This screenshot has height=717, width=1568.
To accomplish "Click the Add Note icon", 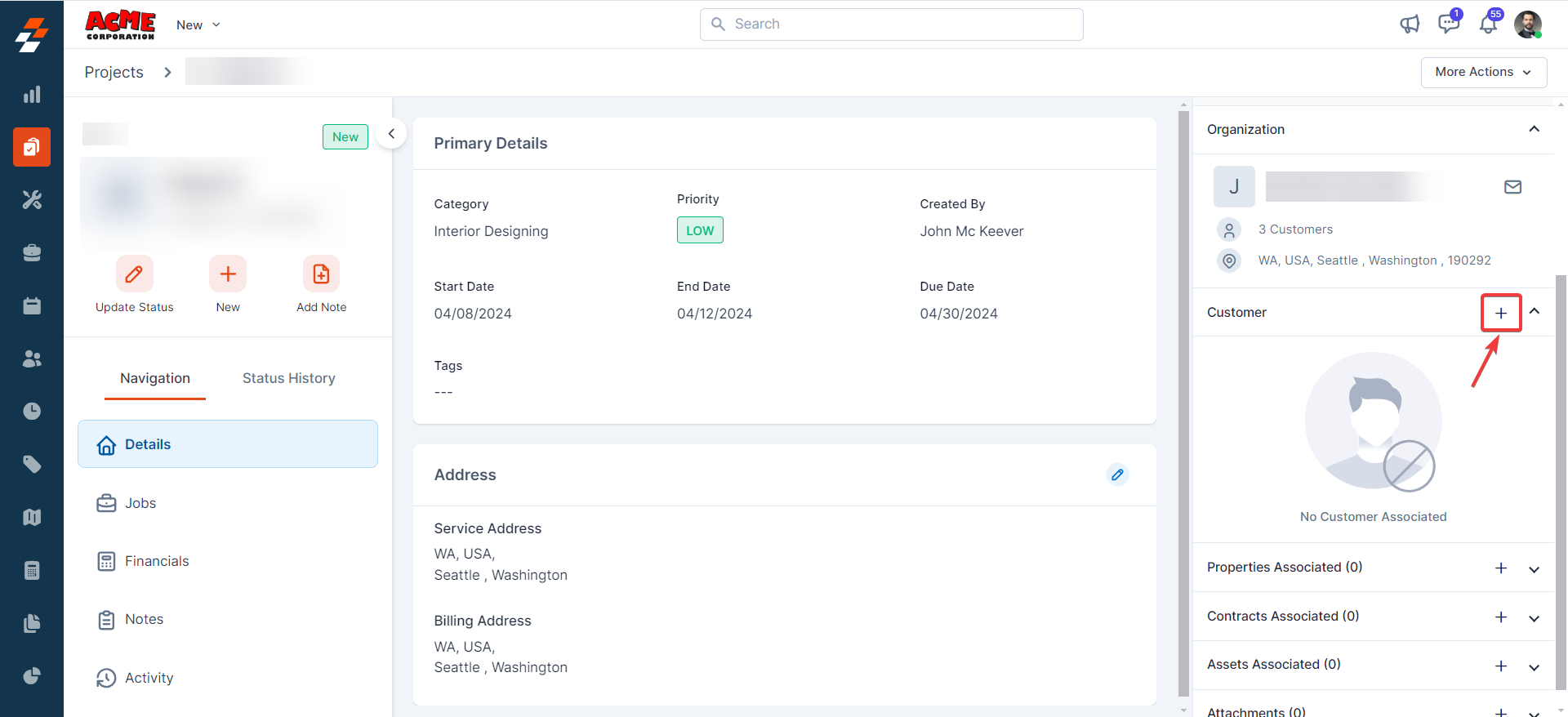I will click(321, 274).
